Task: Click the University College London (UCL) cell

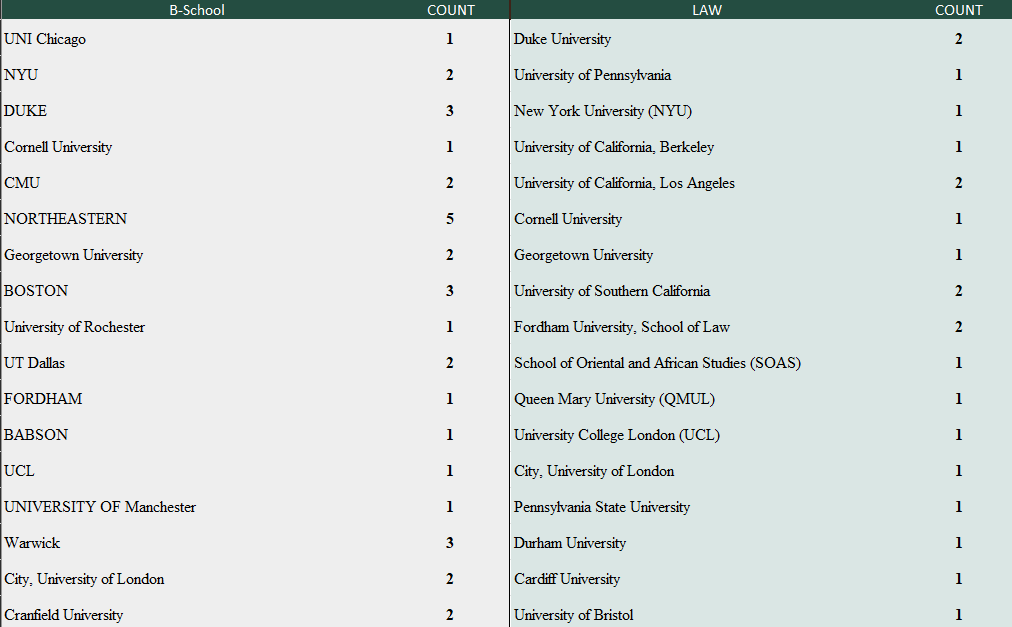Action: click(x=616, y=435)
